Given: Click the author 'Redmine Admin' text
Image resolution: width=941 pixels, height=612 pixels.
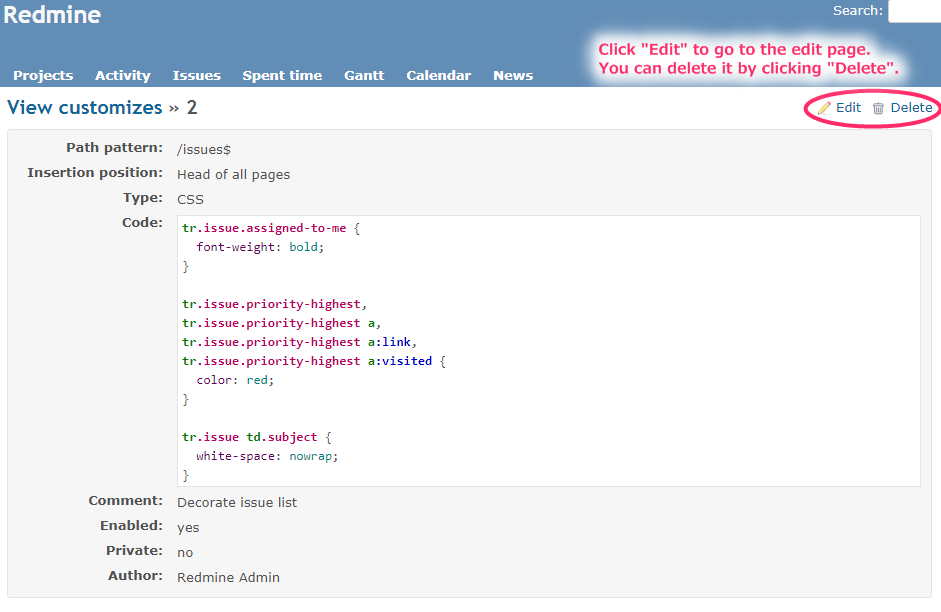Looking at the screenshot, I should click(x=228, y=577).
